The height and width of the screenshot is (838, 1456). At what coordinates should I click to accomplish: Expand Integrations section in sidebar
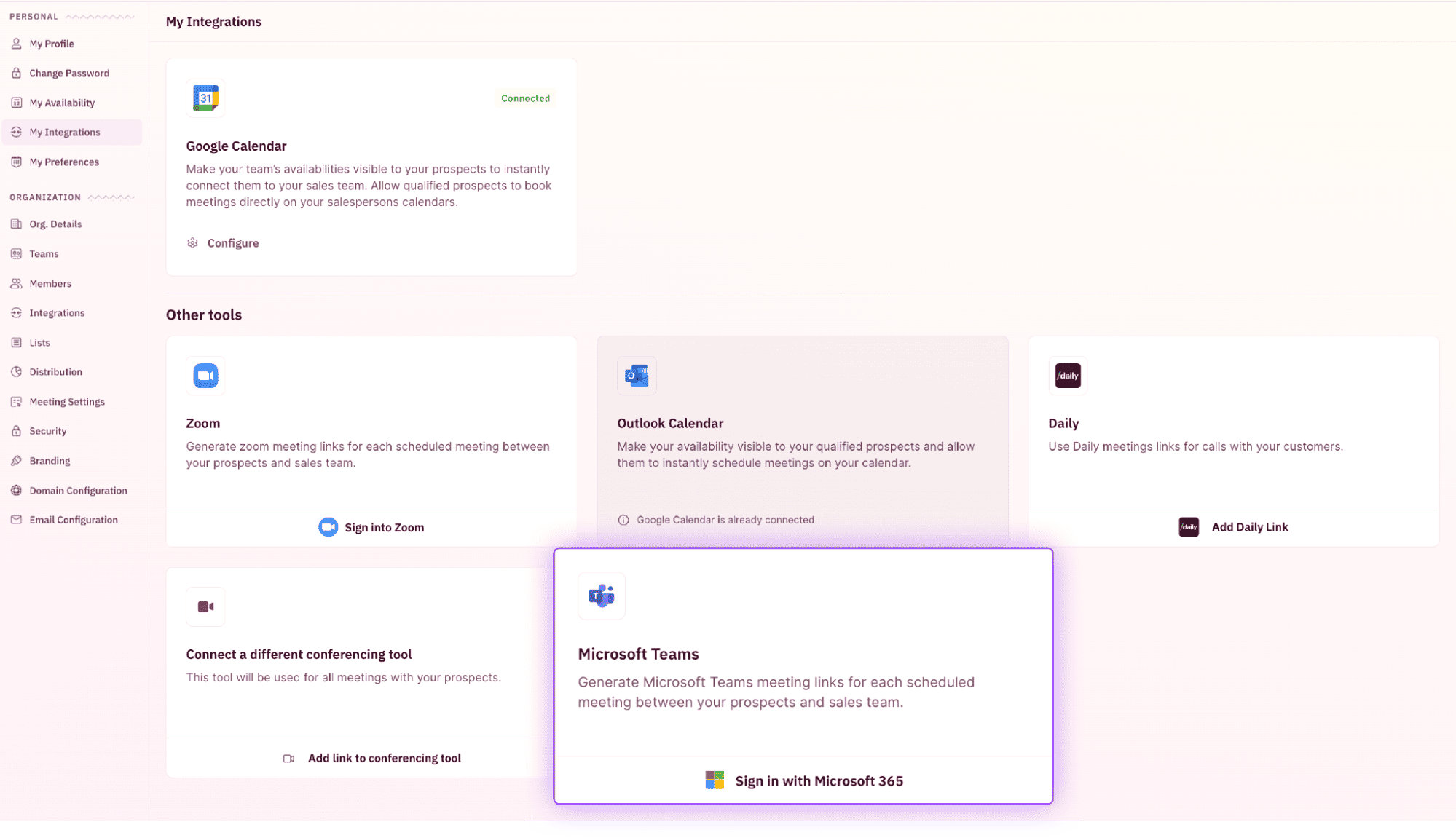pos(57,312)
